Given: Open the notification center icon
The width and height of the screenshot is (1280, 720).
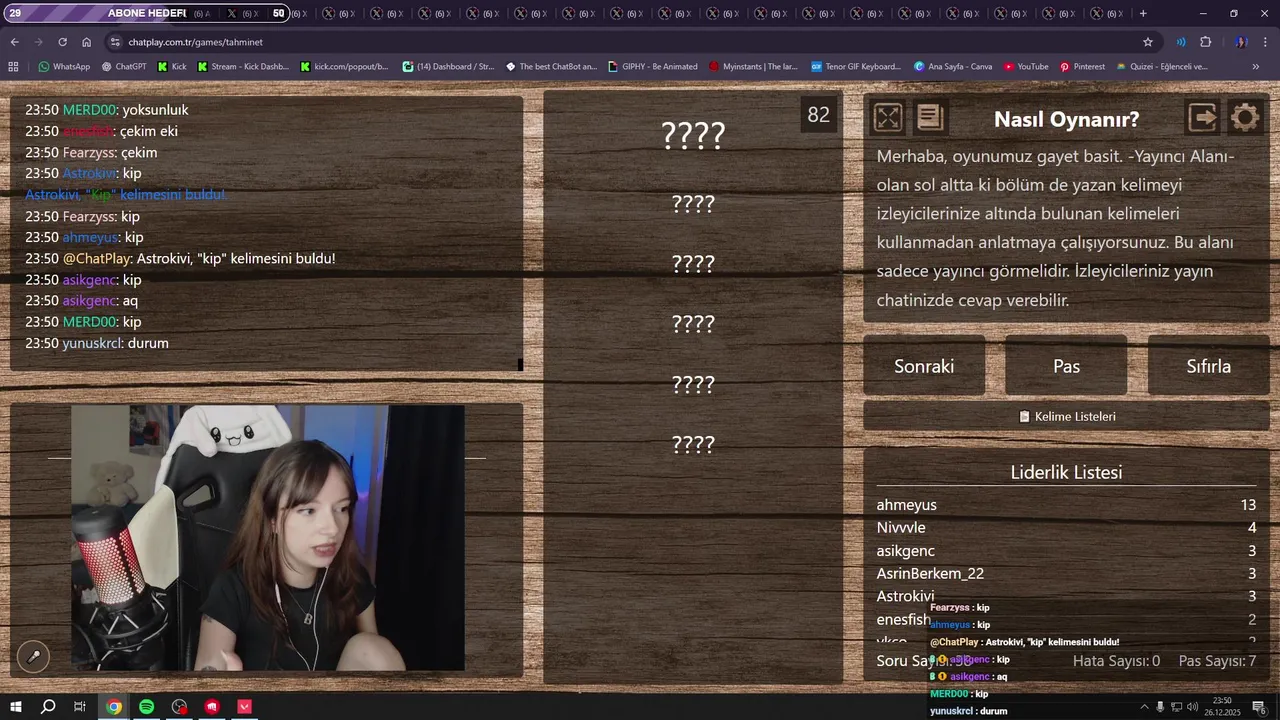Looking at the screenshot, I should [x=1259, y=707].
